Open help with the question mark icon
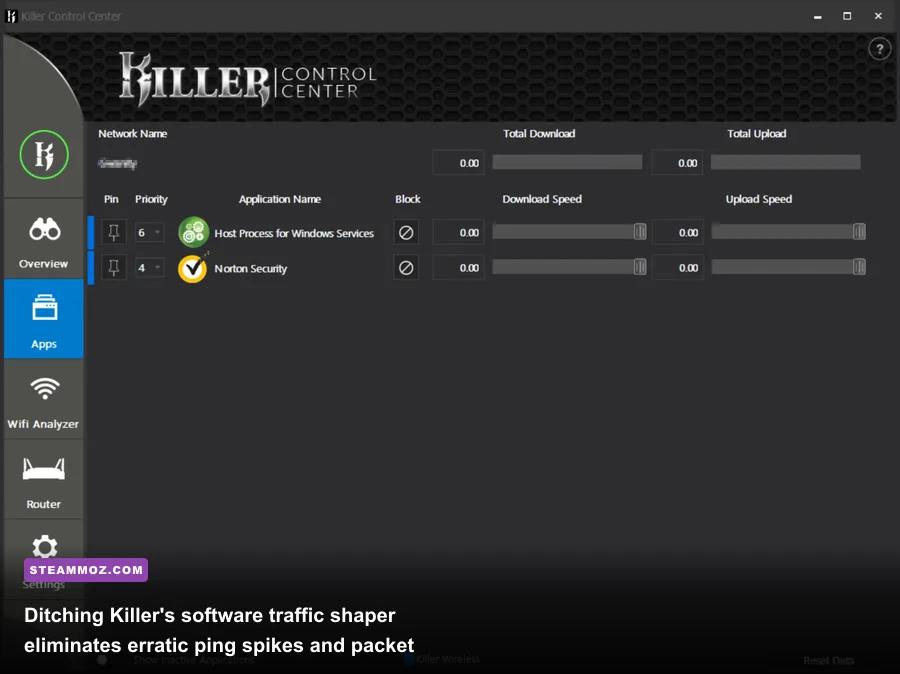The width and height of the screenshot is (900, 674). click(x=879, y=49)
